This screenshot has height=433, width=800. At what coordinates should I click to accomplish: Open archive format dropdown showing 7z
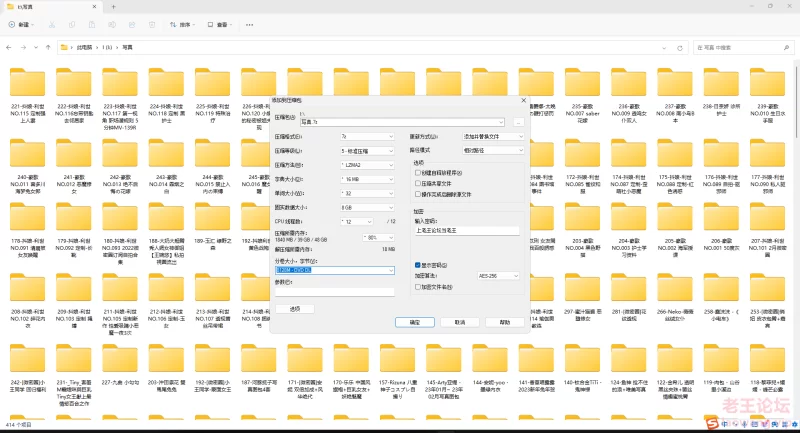367,137
